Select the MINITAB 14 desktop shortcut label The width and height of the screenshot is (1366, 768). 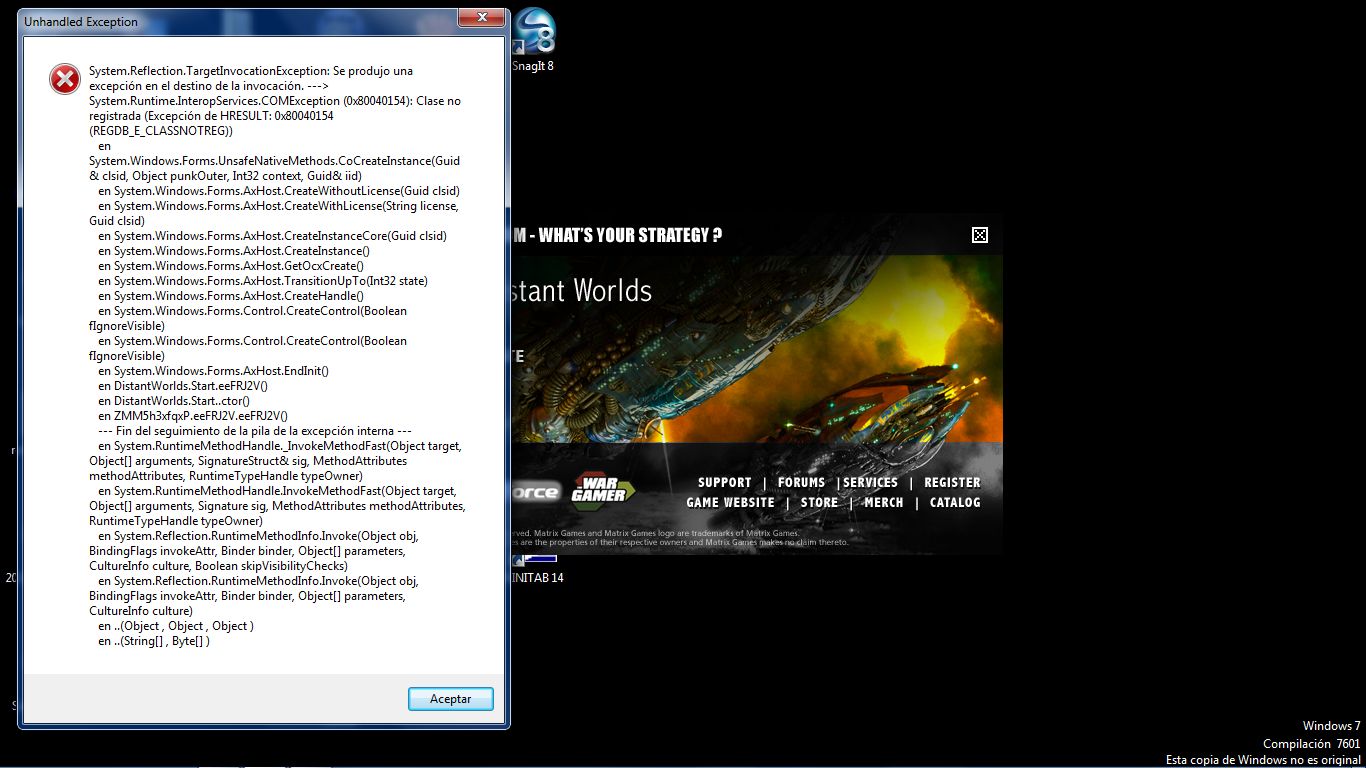538,578
